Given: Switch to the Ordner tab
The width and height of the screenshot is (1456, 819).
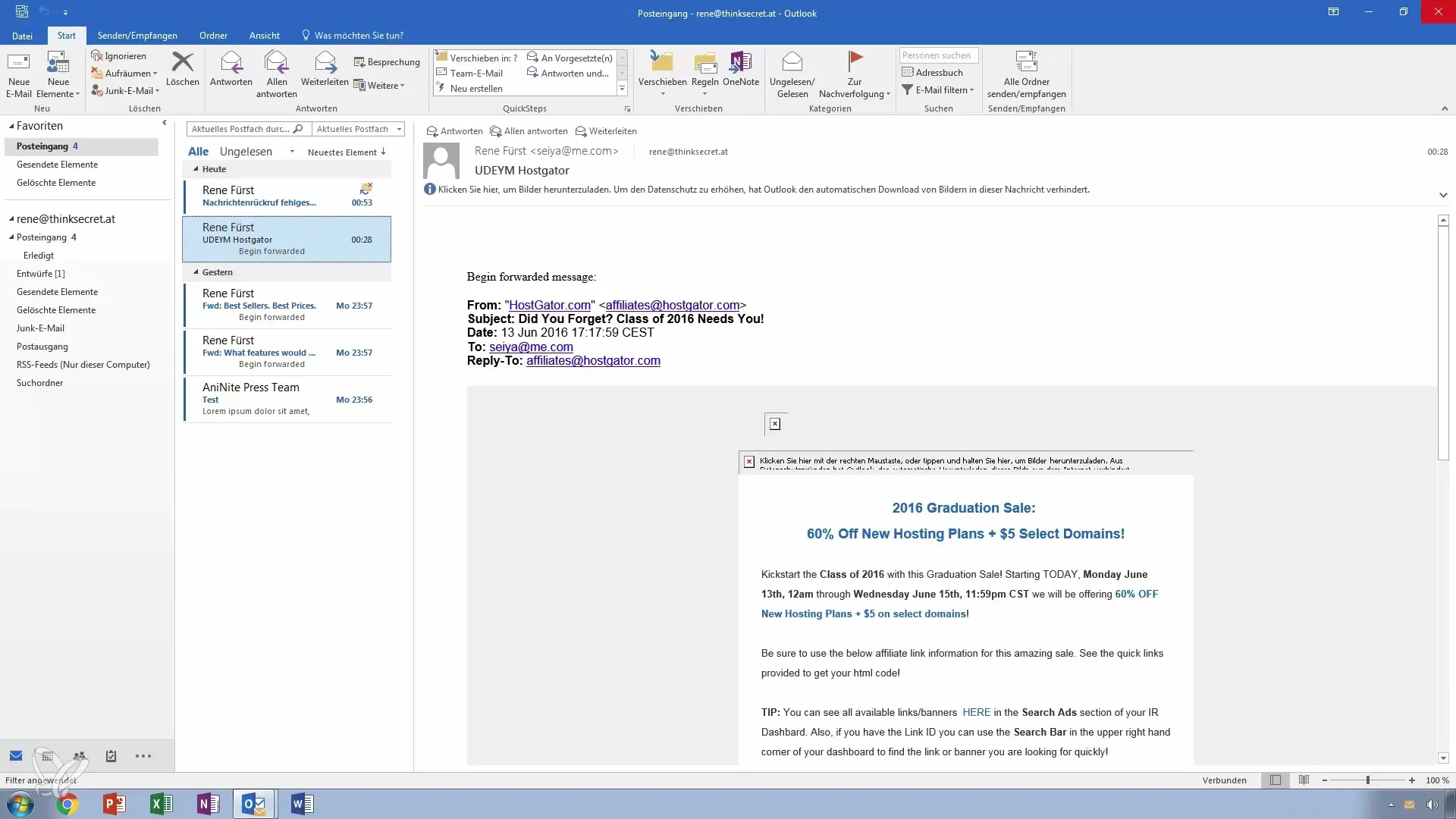Looking at the screenshot, I should click(x=213, y=36).
